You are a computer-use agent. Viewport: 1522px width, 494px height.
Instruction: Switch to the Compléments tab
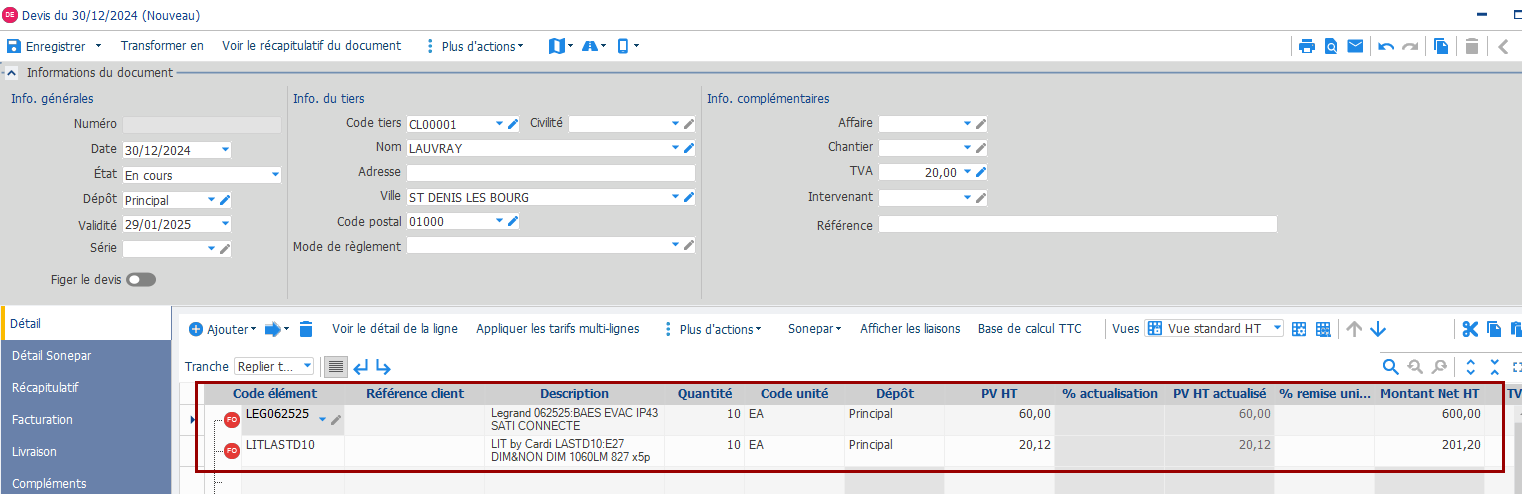click(86, 482)
